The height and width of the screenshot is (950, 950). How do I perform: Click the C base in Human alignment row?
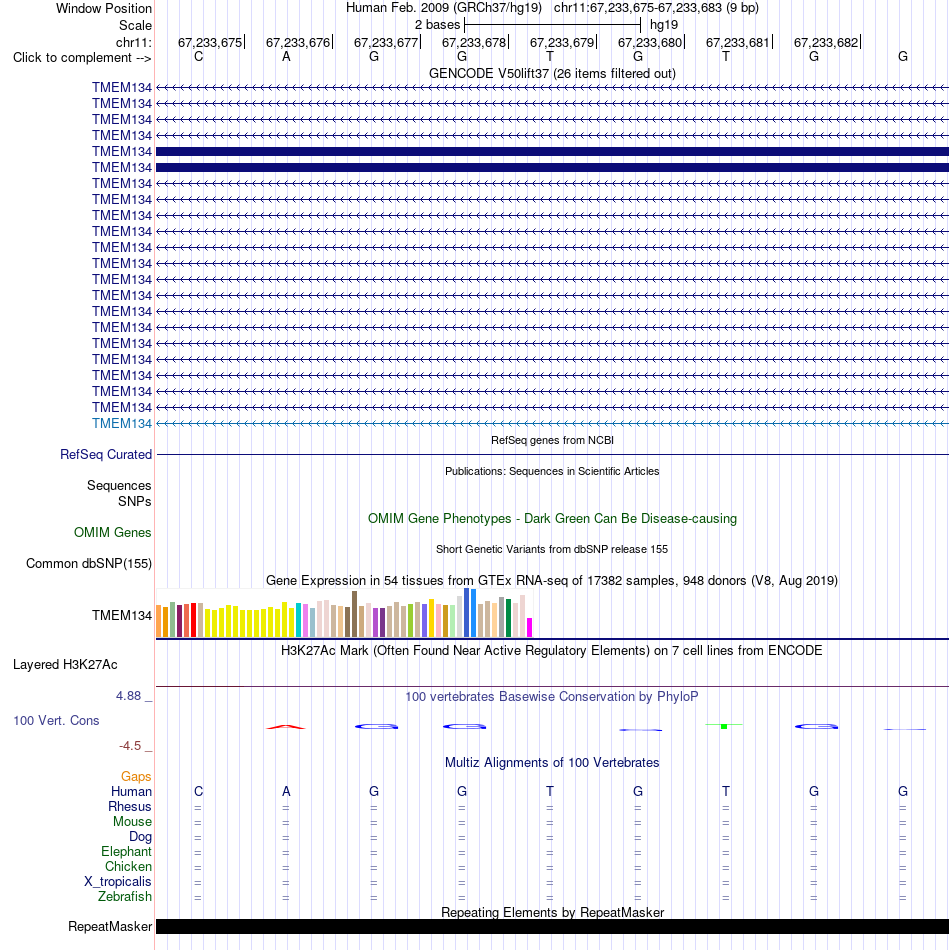pyautogui.click(x=198, y=791)
